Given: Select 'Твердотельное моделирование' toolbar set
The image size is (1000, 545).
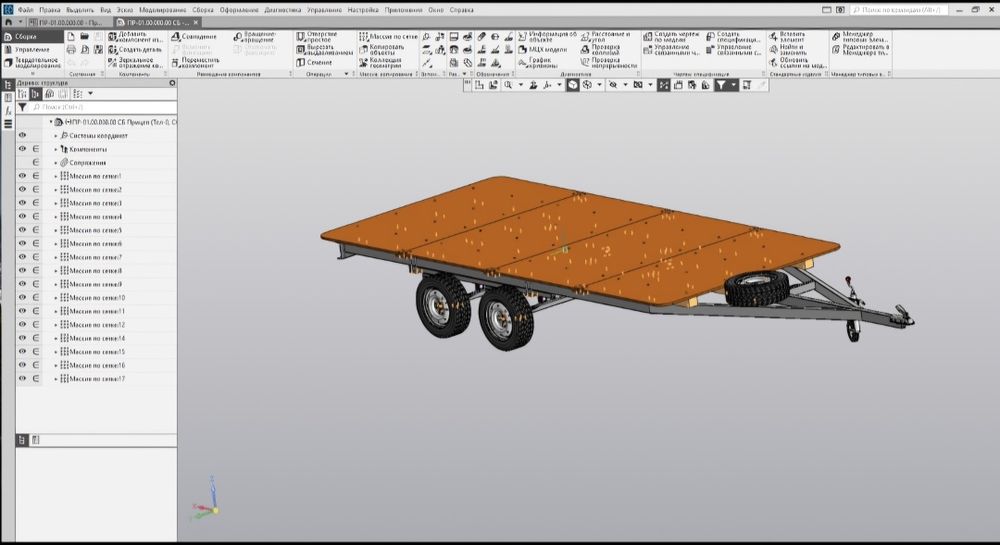Looking at the screenshot, I should tap(32, 62).
